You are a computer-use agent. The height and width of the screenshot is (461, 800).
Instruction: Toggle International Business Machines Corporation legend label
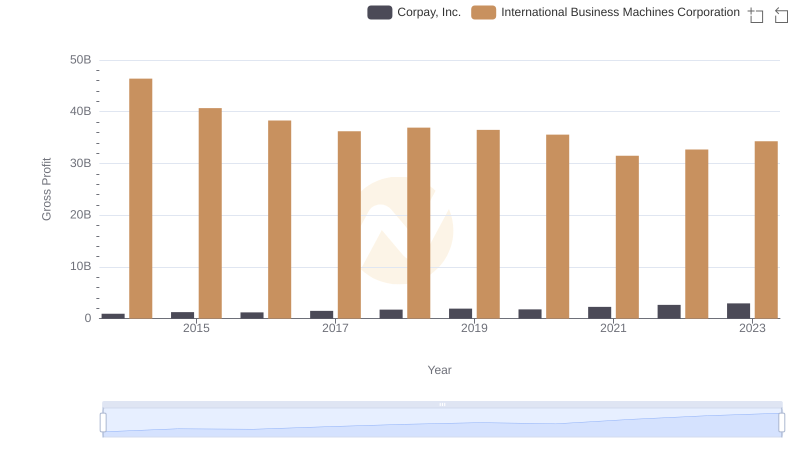click(620, 12)
